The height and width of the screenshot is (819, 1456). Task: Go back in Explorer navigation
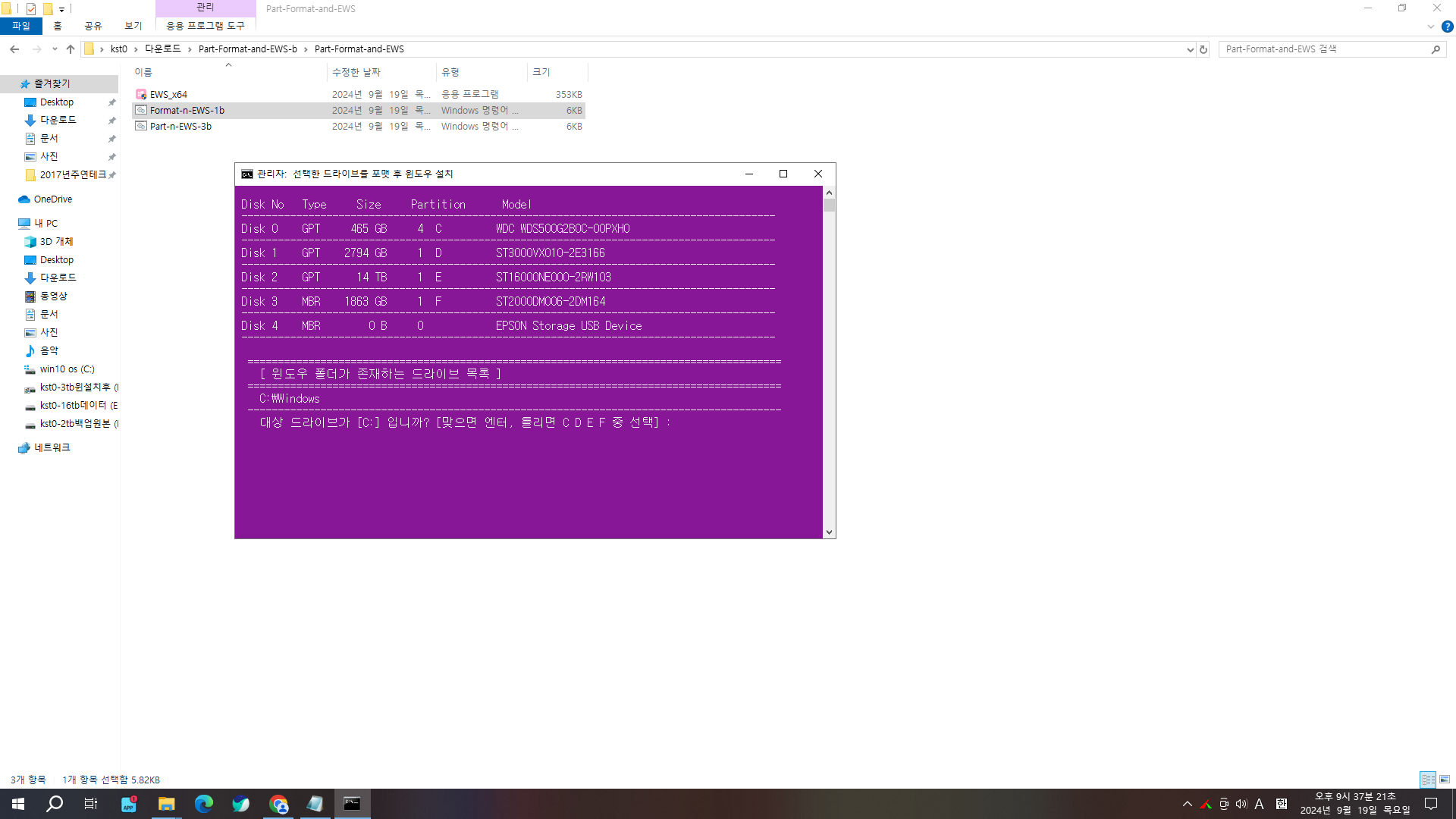point(14,49)
